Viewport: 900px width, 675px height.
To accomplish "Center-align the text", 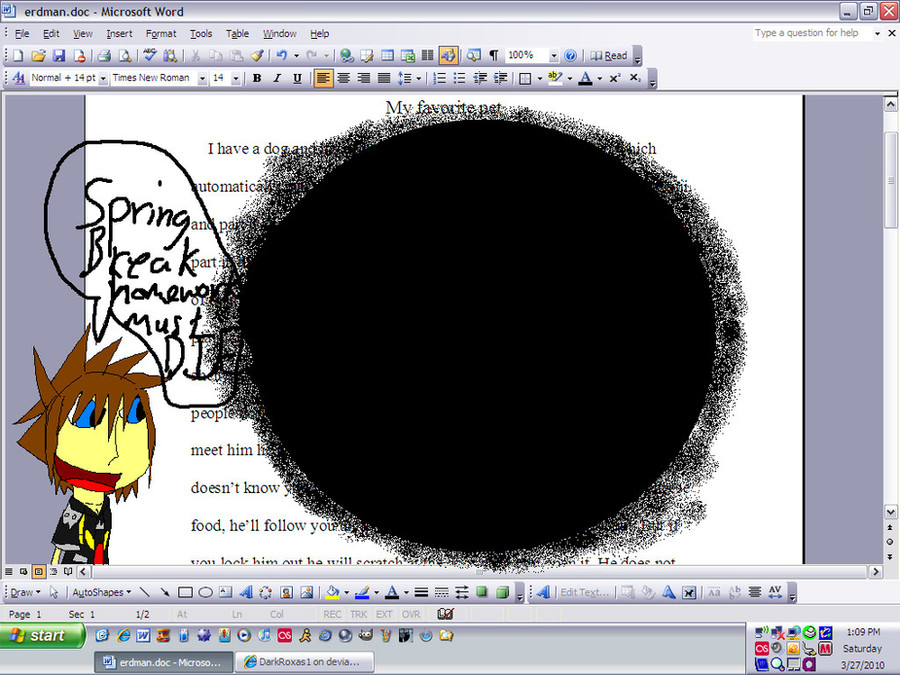I will [343, 78].
